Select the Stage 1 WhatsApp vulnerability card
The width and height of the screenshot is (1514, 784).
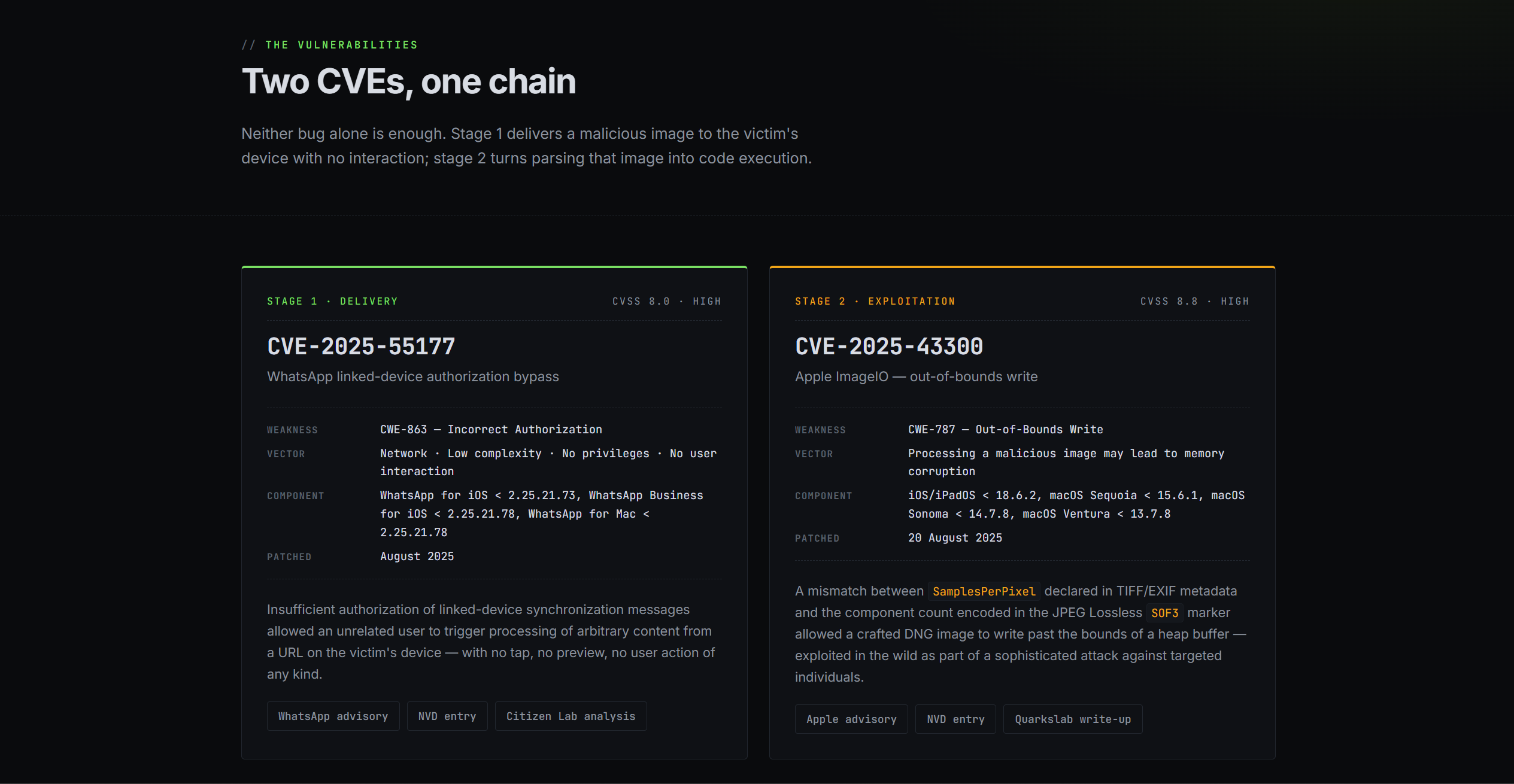[494, 515]
